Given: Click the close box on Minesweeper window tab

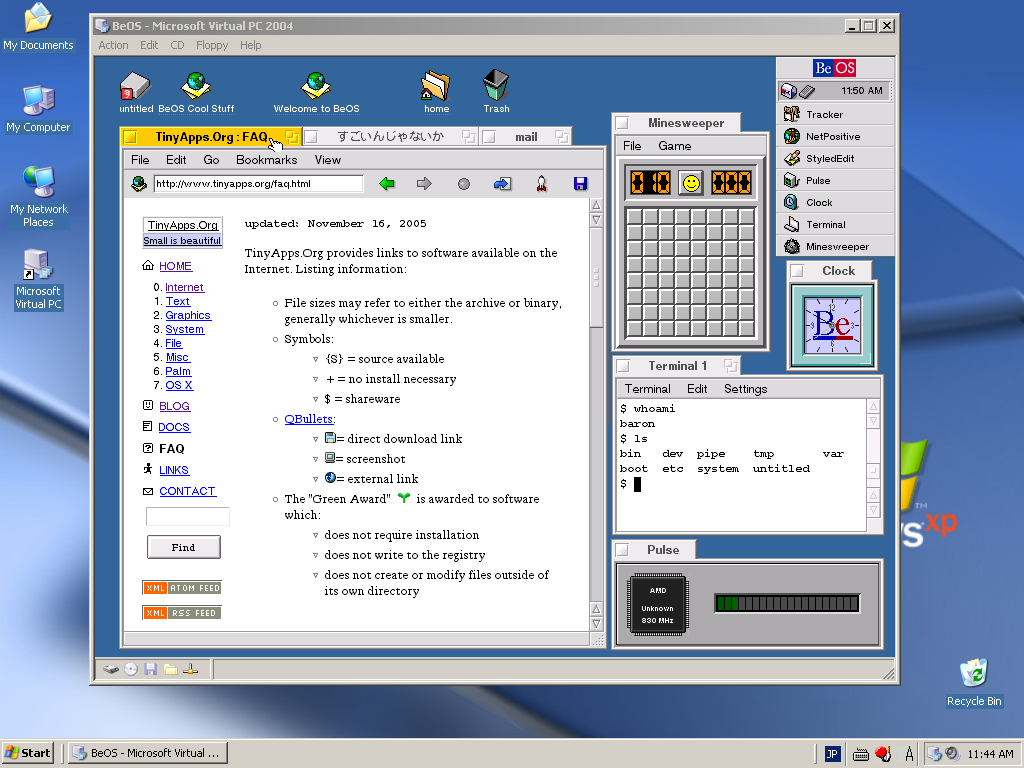Looking at the screenshot, I should [x=622, y=123].
